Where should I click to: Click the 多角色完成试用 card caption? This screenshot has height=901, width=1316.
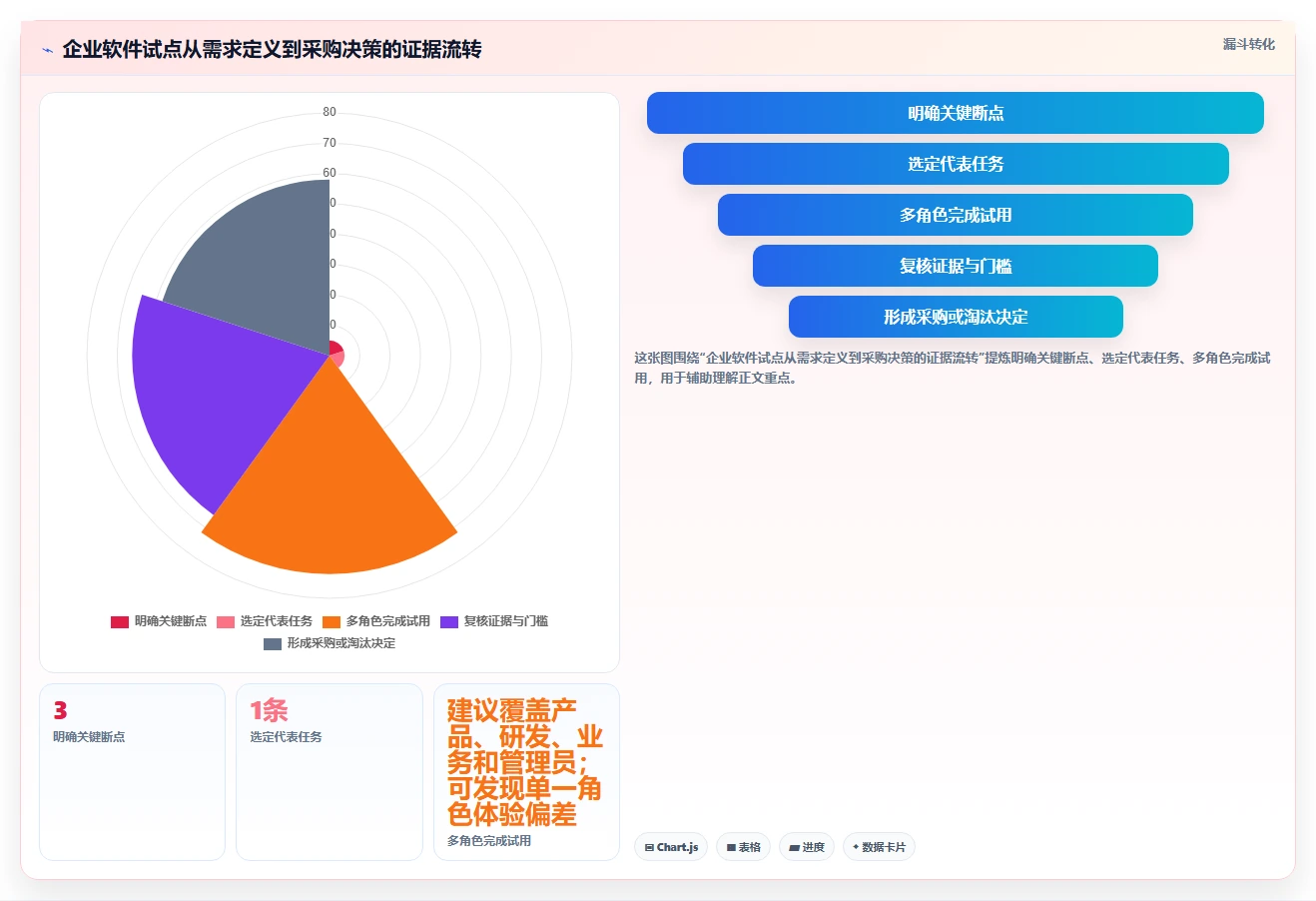tap(489, 841)
